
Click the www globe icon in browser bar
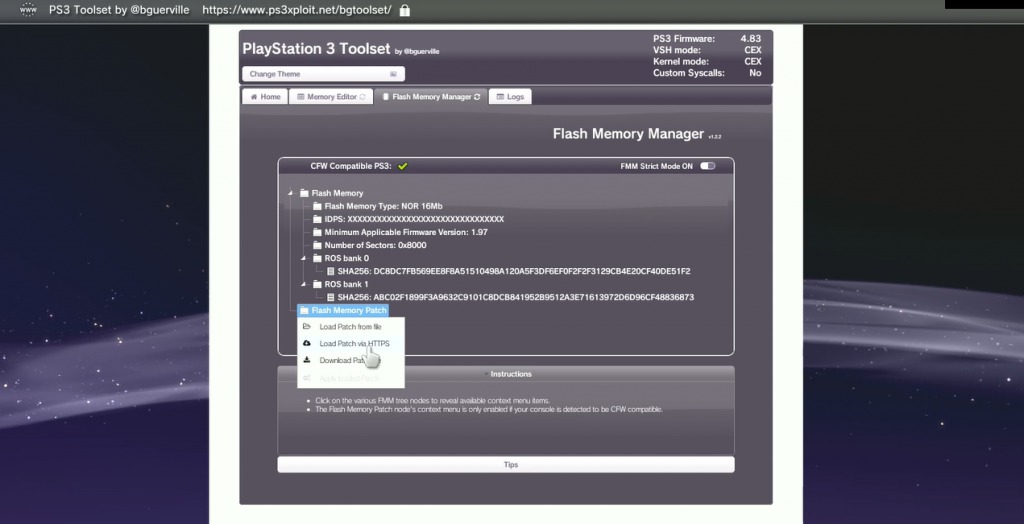click(28, 10)
